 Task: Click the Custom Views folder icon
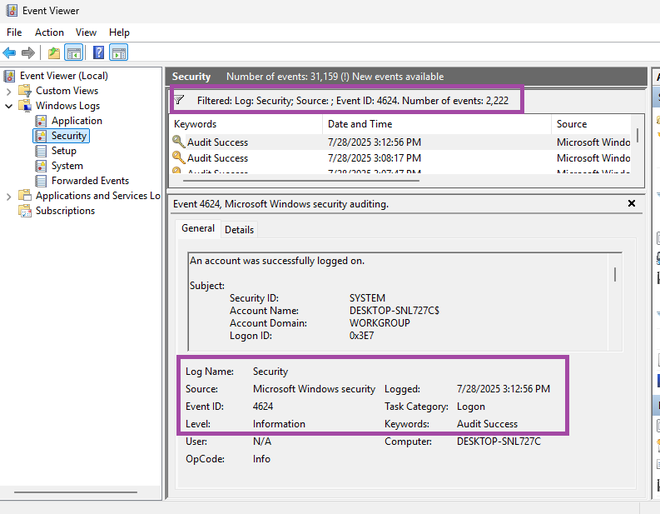(25, 91)
